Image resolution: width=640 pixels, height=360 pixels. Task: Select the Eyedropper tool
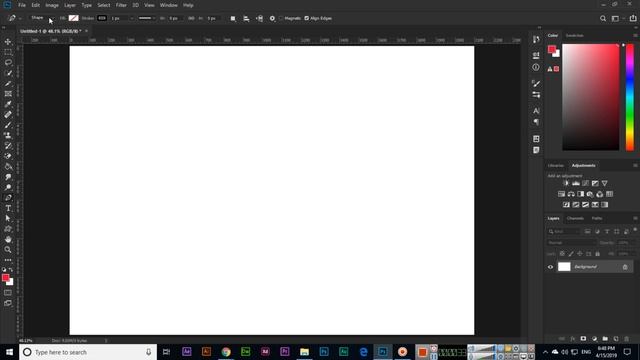[x=8, y=104]
